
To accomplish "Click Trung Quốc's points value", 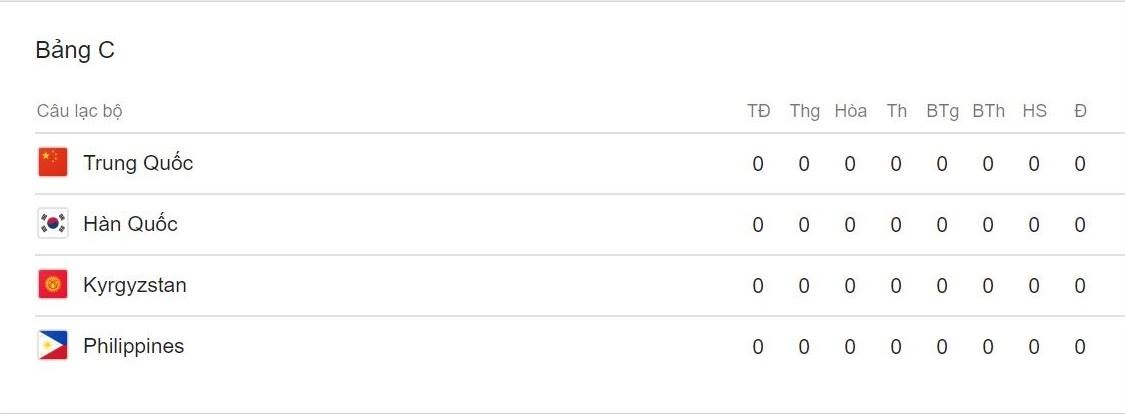I will click(1080, 164).
